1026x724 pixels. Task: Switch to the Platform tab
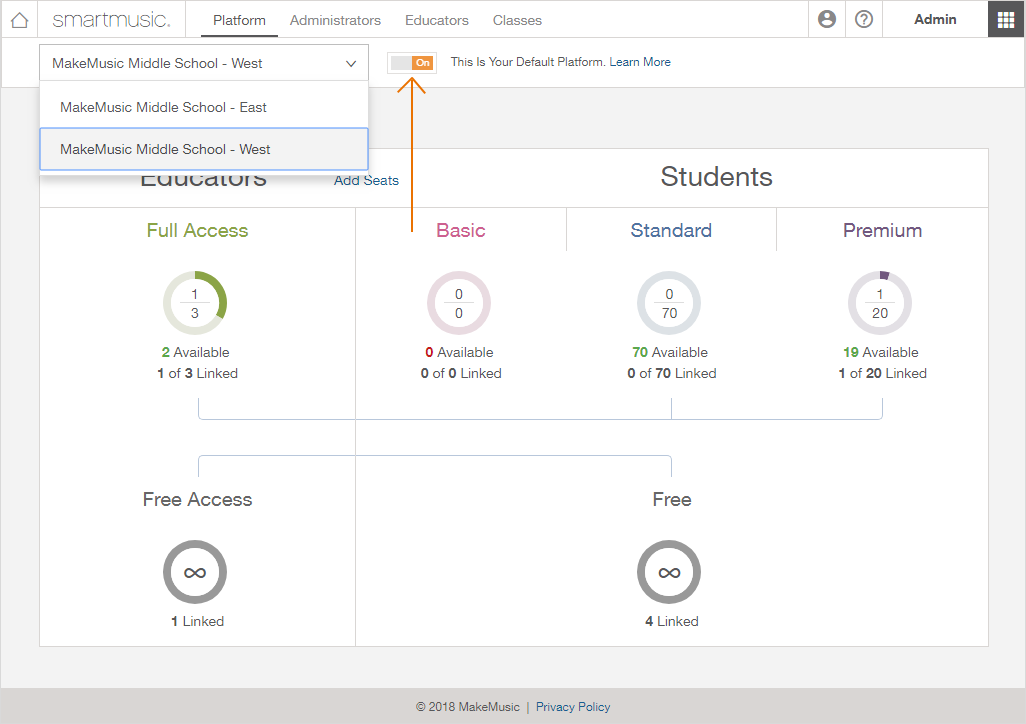click(x=239, y=20)
